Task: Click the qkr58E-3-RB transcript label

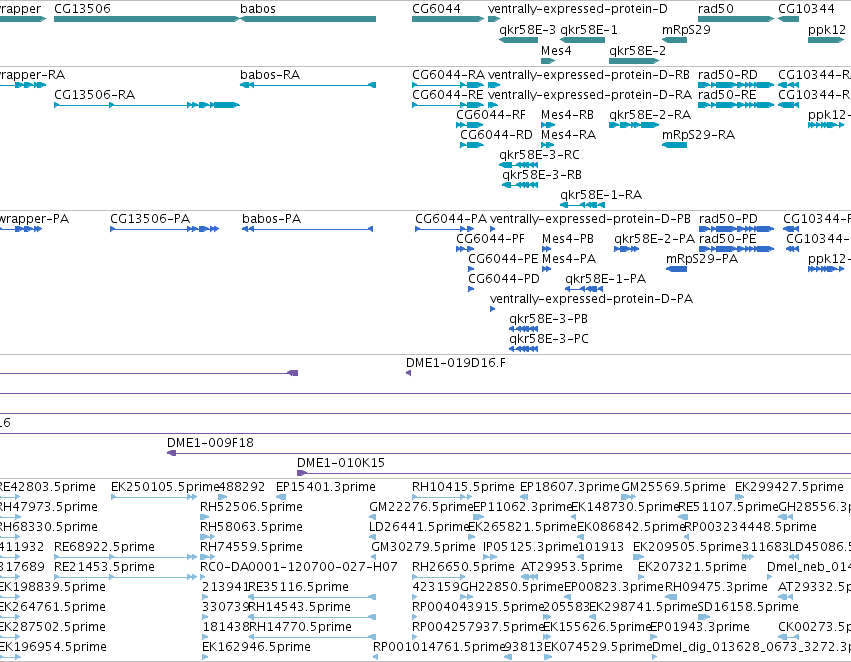Action: click(x=542, y=175)
